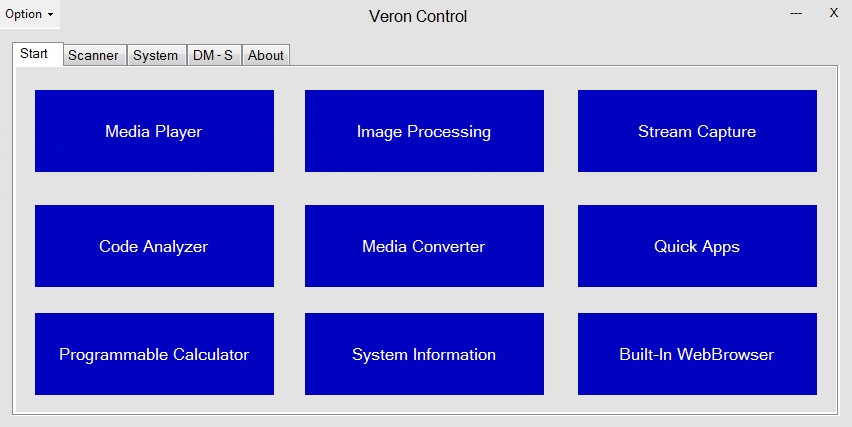The image size is (852, 427).
Task: Click empty area of Start panel
Action: pos(425,188)
